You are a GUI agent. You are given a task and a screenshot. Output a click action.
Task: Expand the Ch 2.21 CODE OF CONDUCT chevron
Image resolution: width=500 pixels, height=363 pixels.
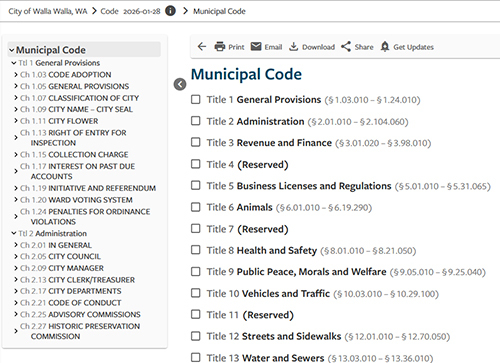pyautogui.click(x=16, y=303)
